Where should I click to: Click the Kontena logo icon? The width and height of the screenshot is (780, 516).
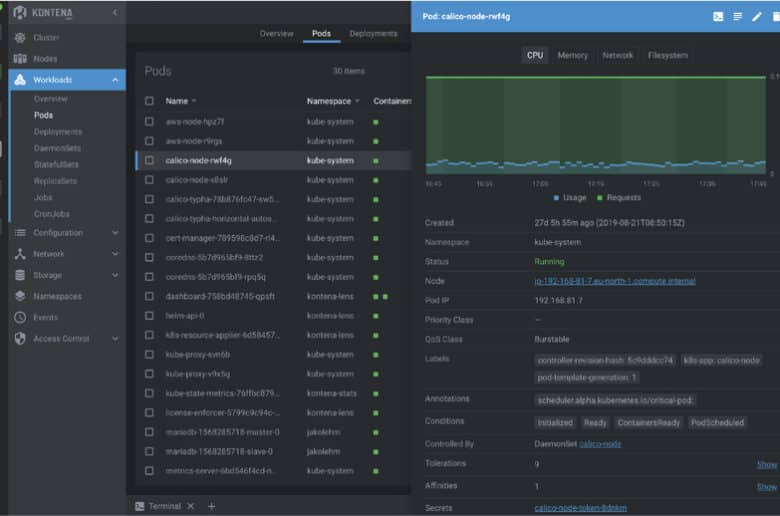(20, 12)
